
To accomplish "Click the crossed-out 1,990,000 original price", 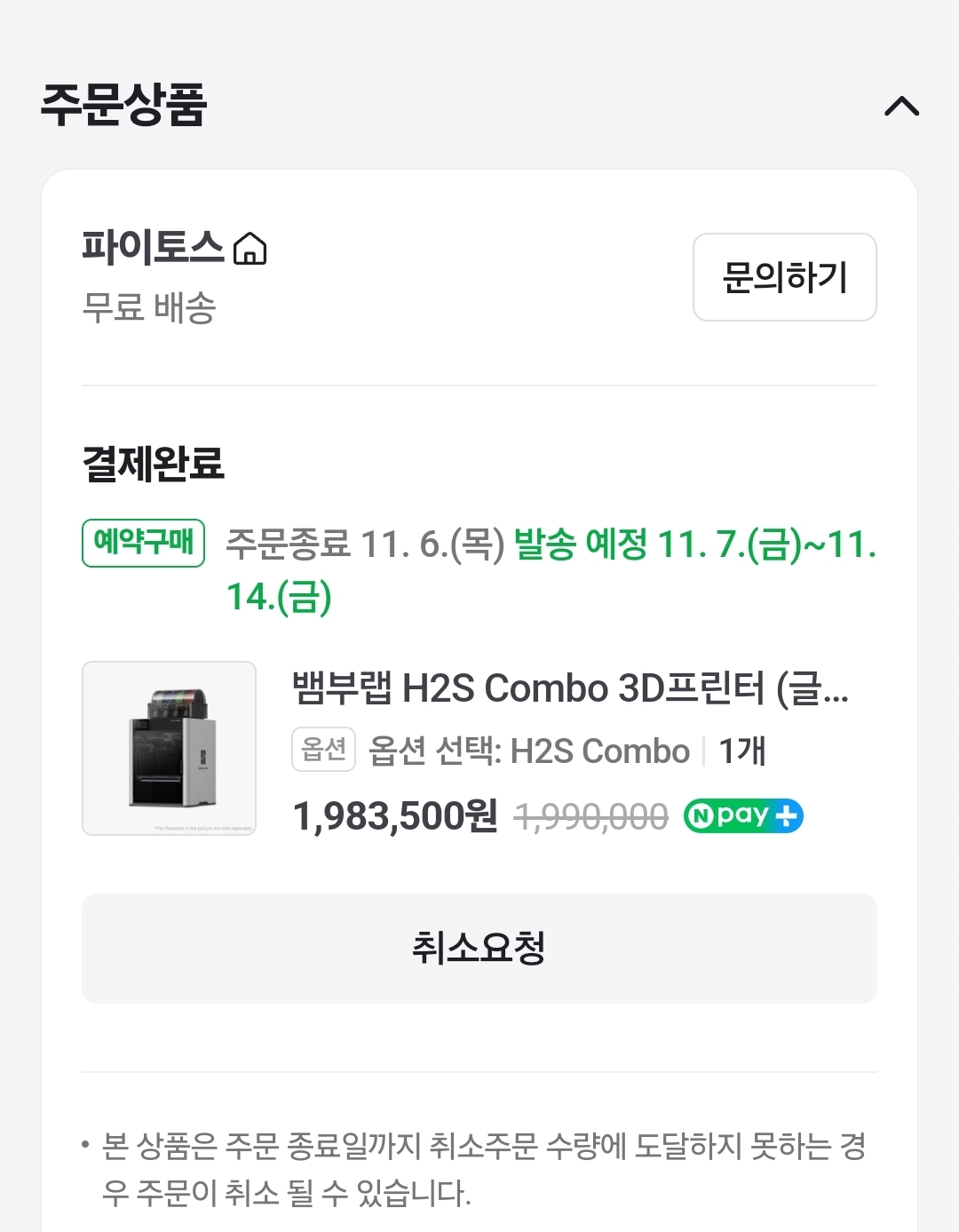I will click(590, 816).
